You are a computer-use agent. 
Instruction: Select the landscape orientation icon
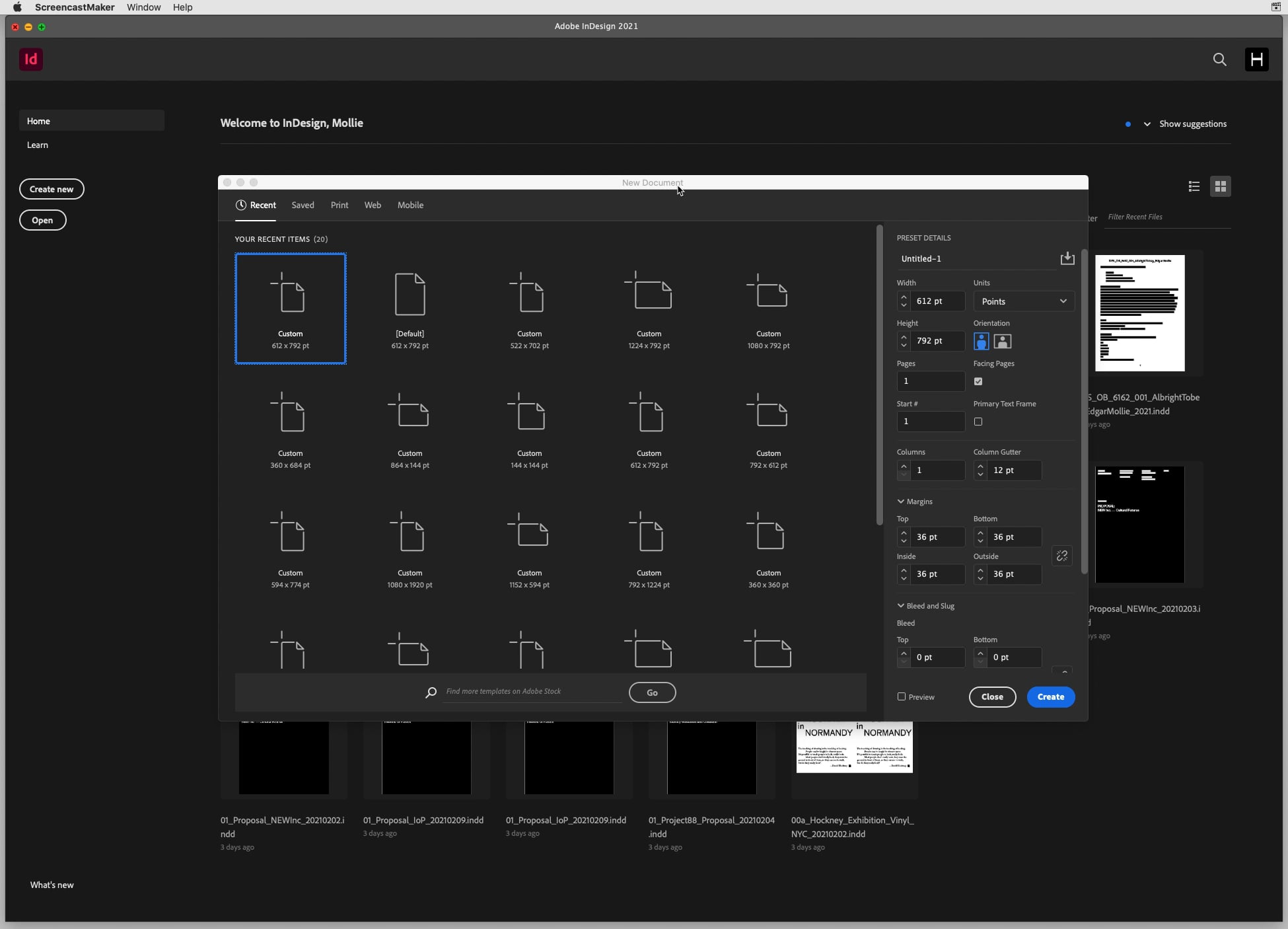[1001, 341]
